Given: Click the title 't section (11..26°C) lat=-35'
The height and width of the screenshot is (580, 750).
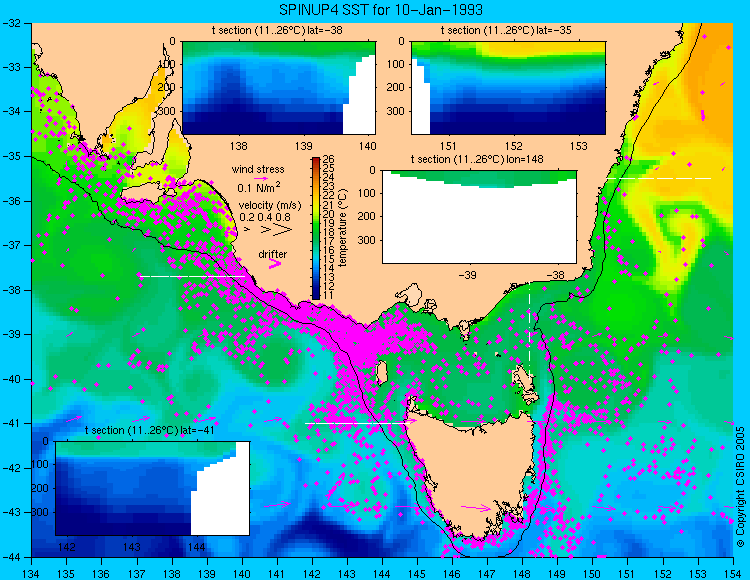Looking at the screenshot, I should click(x=506, y=31).
